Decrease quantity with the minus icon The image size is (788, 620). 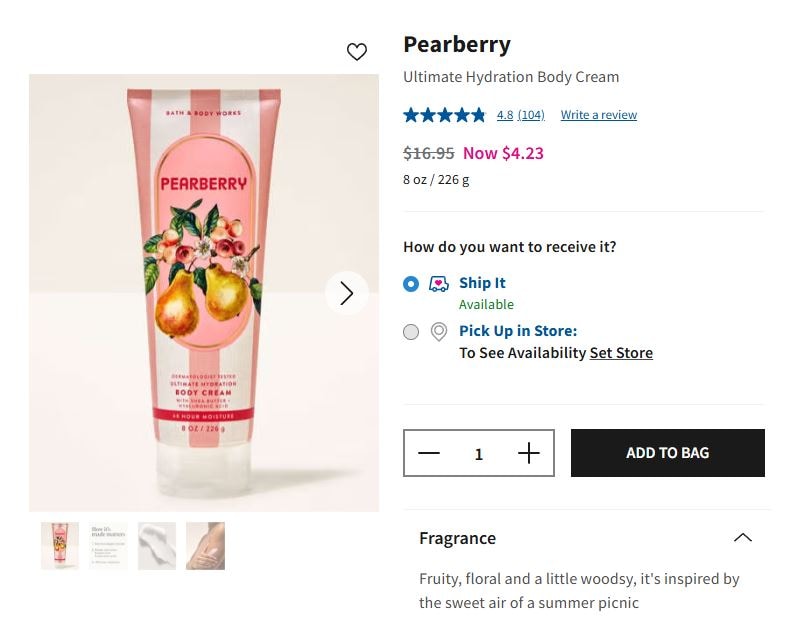(x=429, y=454)
